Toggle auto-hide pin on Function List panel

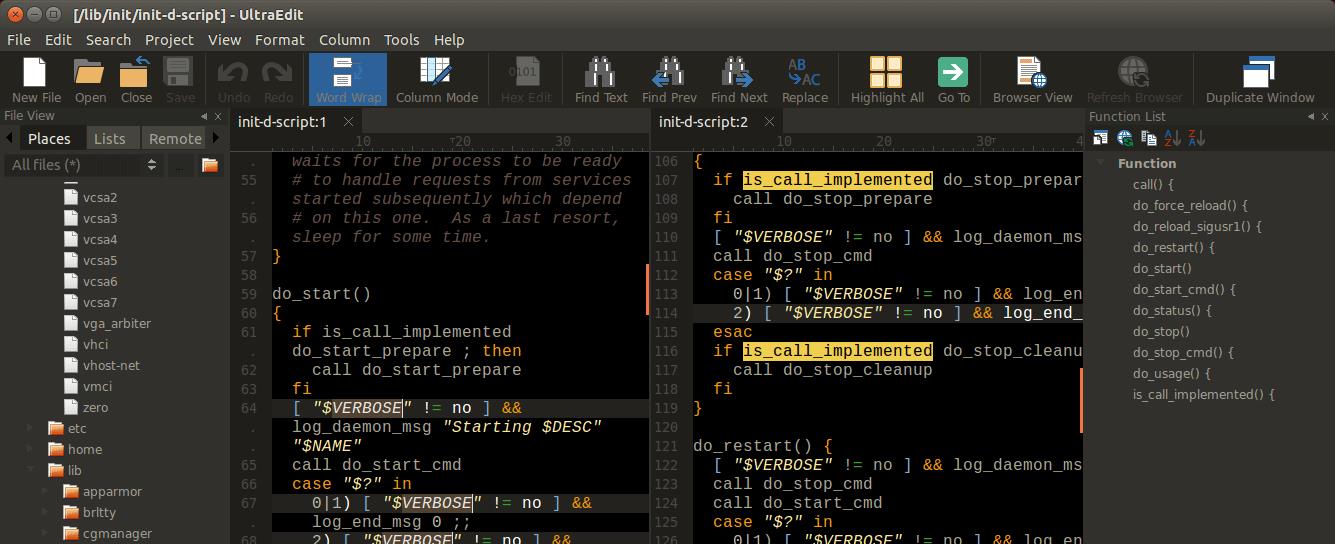tap(1310, 116)
